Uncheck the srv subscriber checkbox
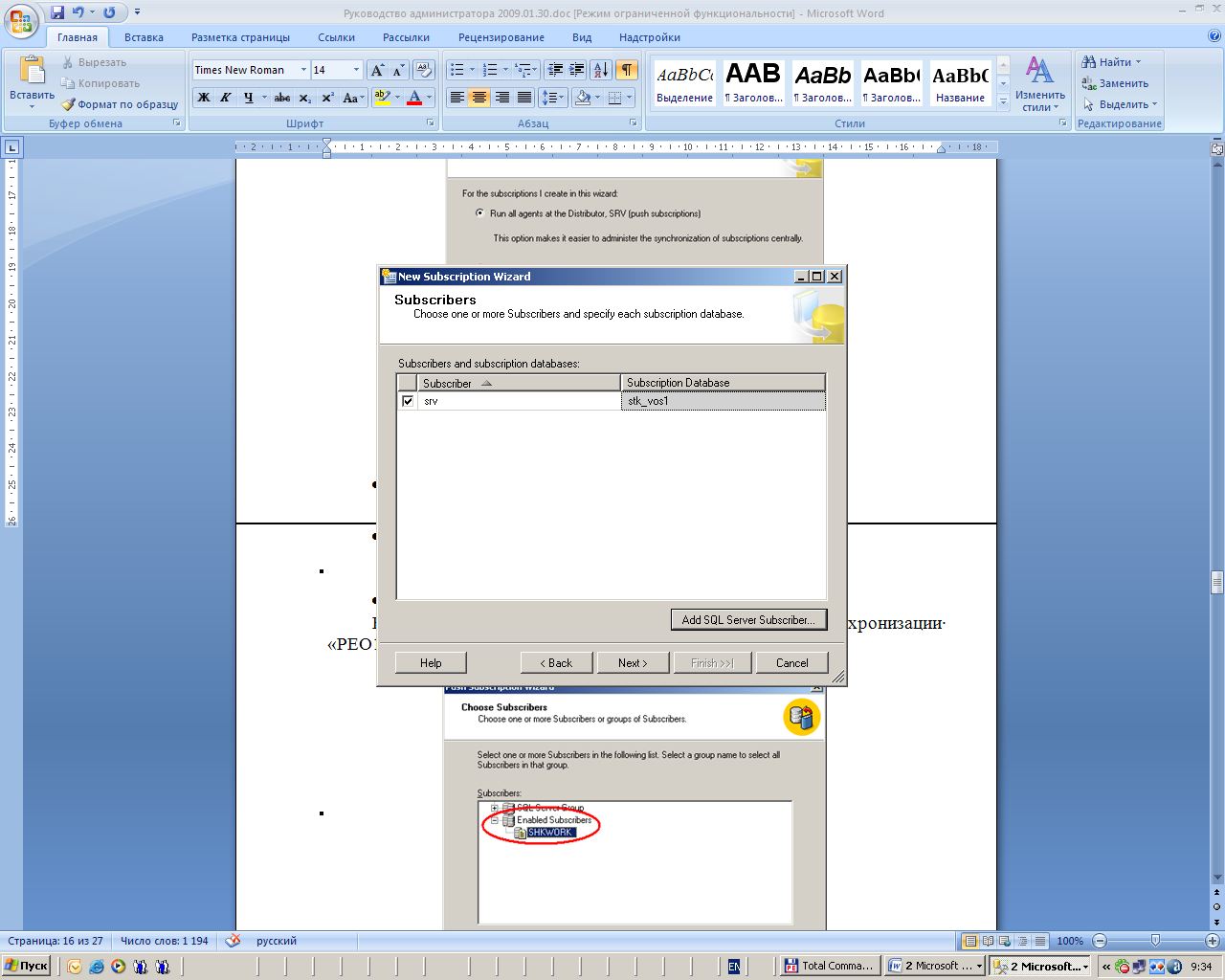1225x980 pixels. click(x=408, y=401)
